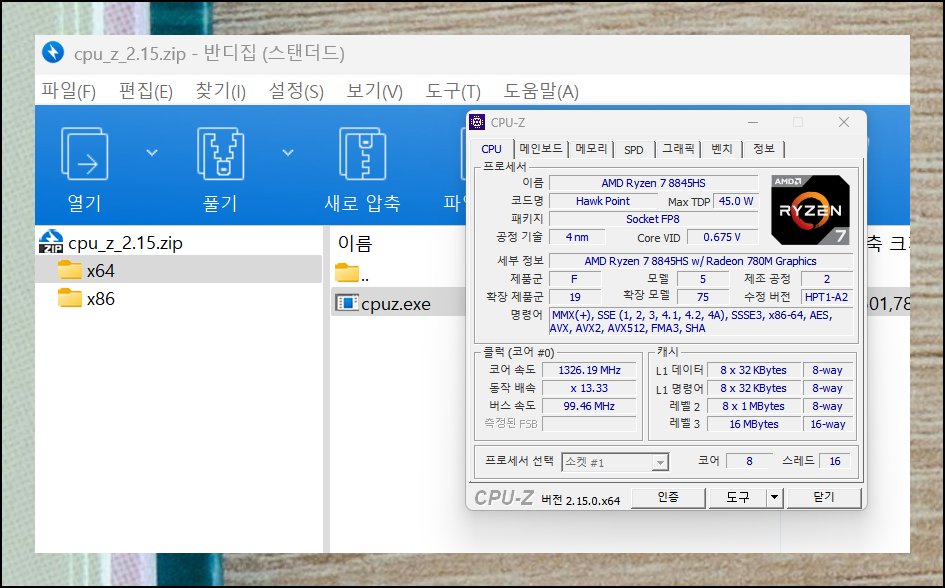Expand the dropdown arrow next to 열기
This screenshot has height=588, width=945.
(152, 153)
